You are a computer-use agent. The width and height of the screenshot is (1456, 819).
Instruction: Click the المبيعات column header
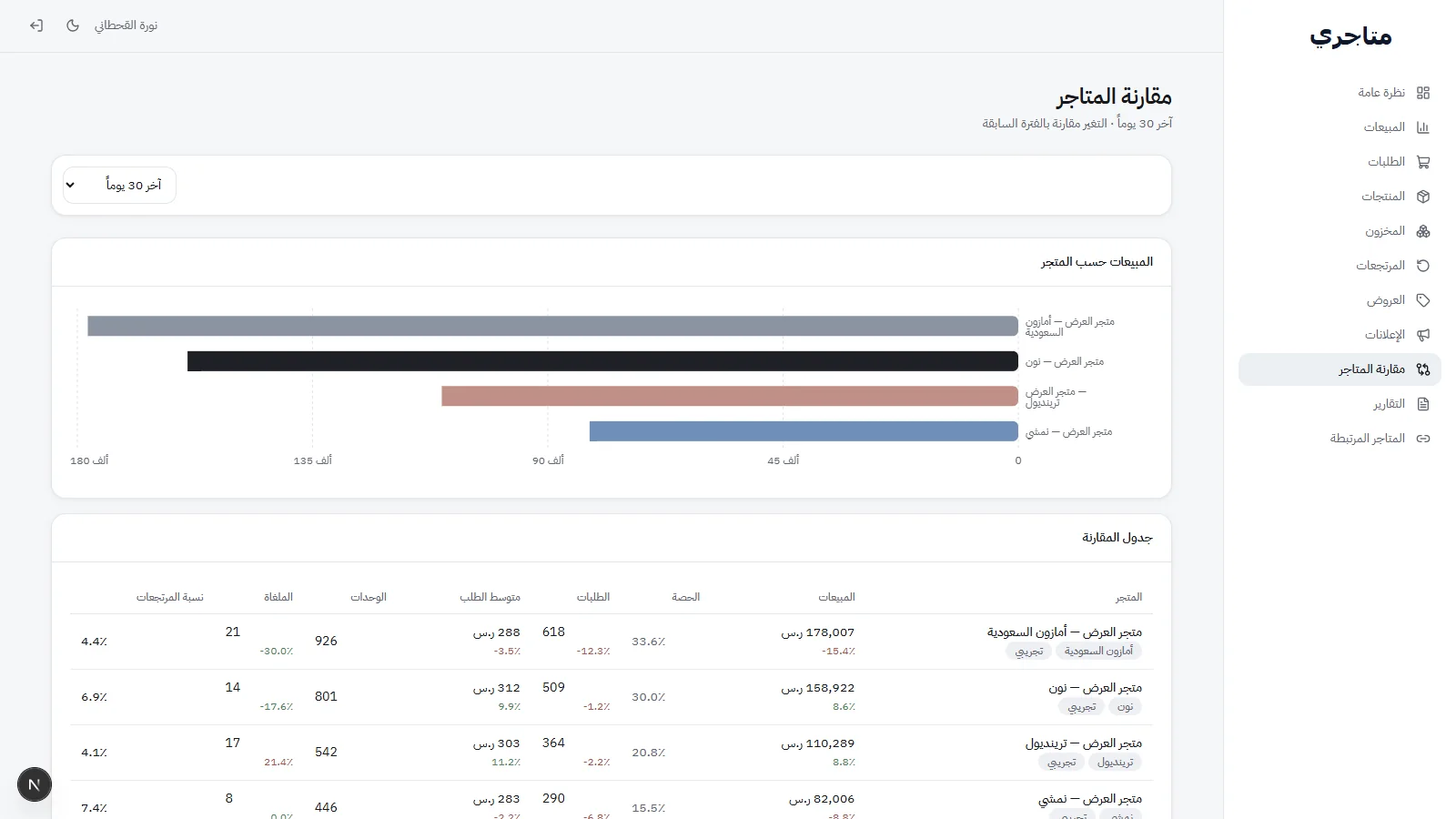click(x=836, y=597)
